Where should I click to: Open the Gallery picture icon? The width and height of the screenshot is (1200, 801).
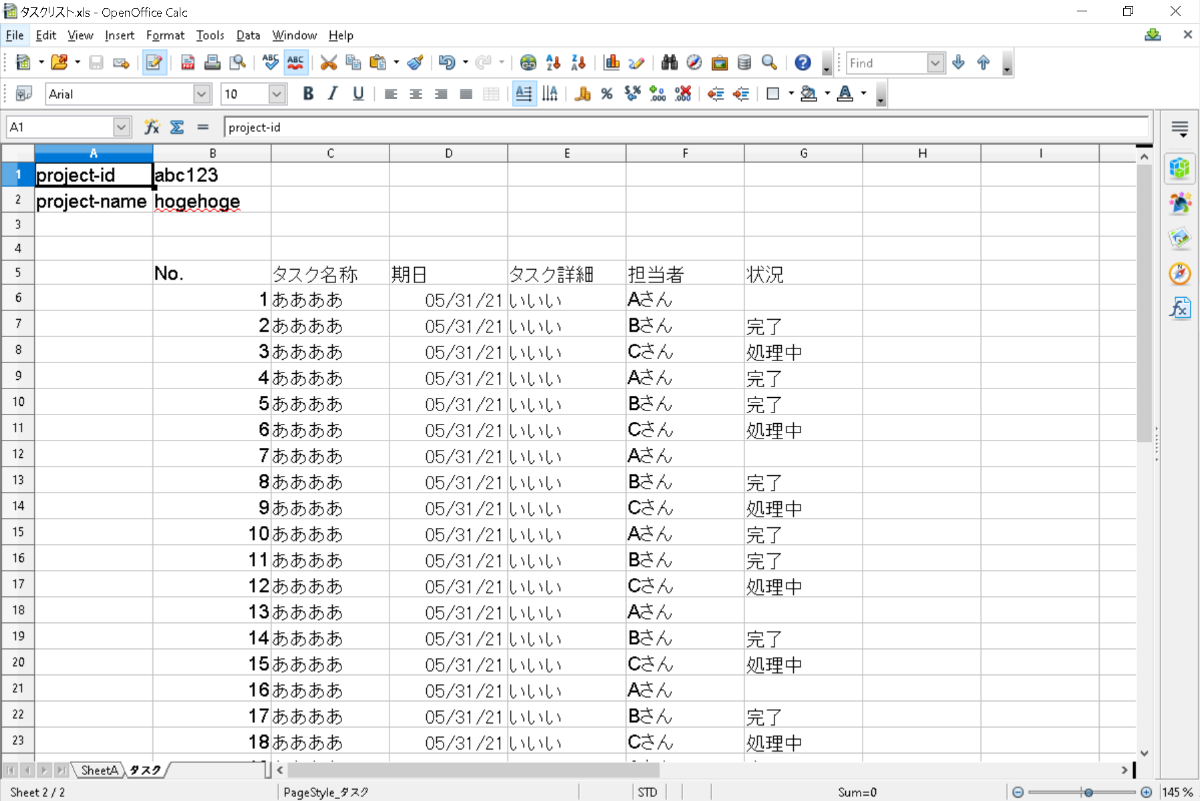pyautogui.click(x=719, y=62)
